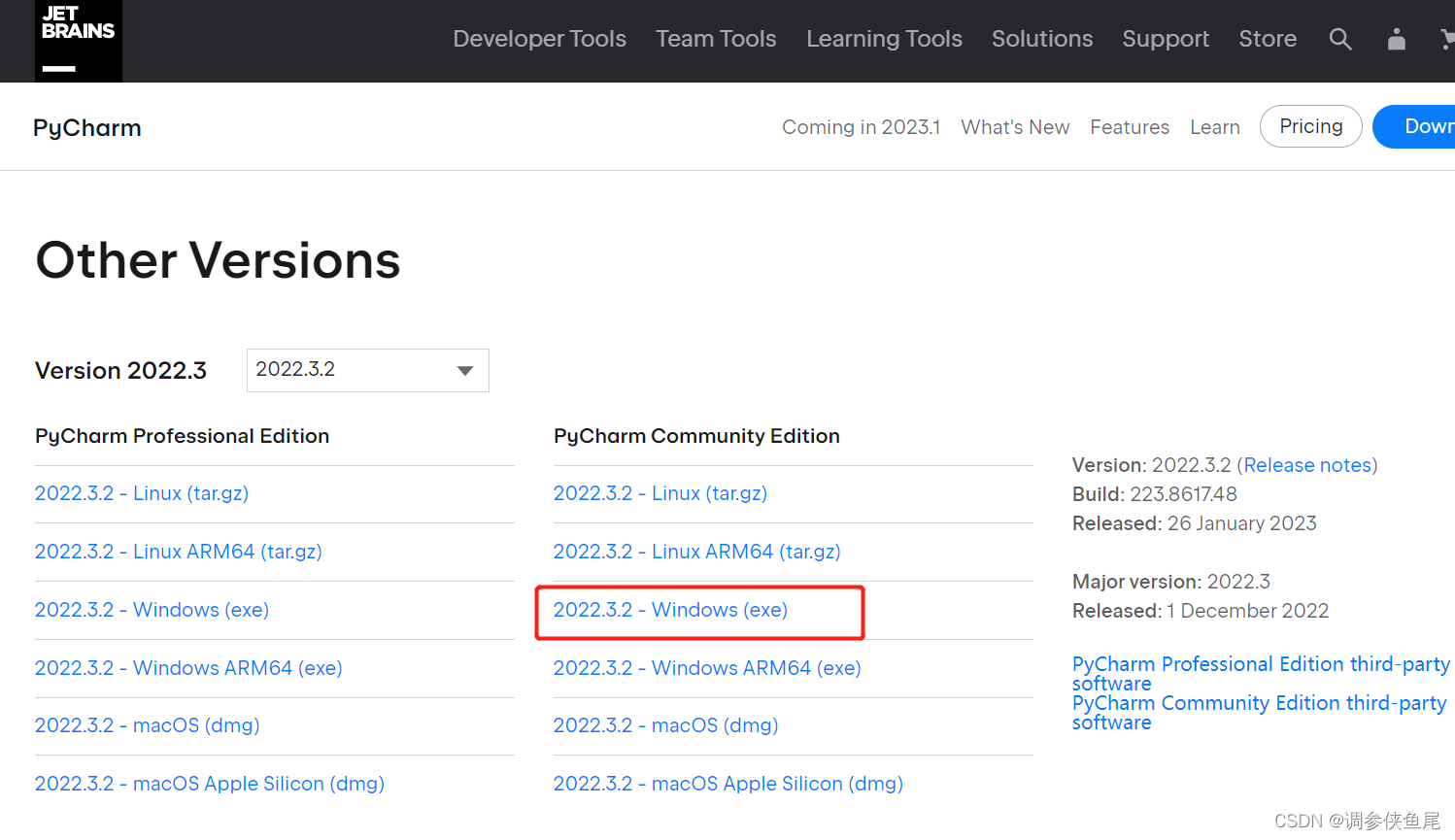Open the Team Tools menu
This screenshot has height=840, width=1455.
pos(716,39)
